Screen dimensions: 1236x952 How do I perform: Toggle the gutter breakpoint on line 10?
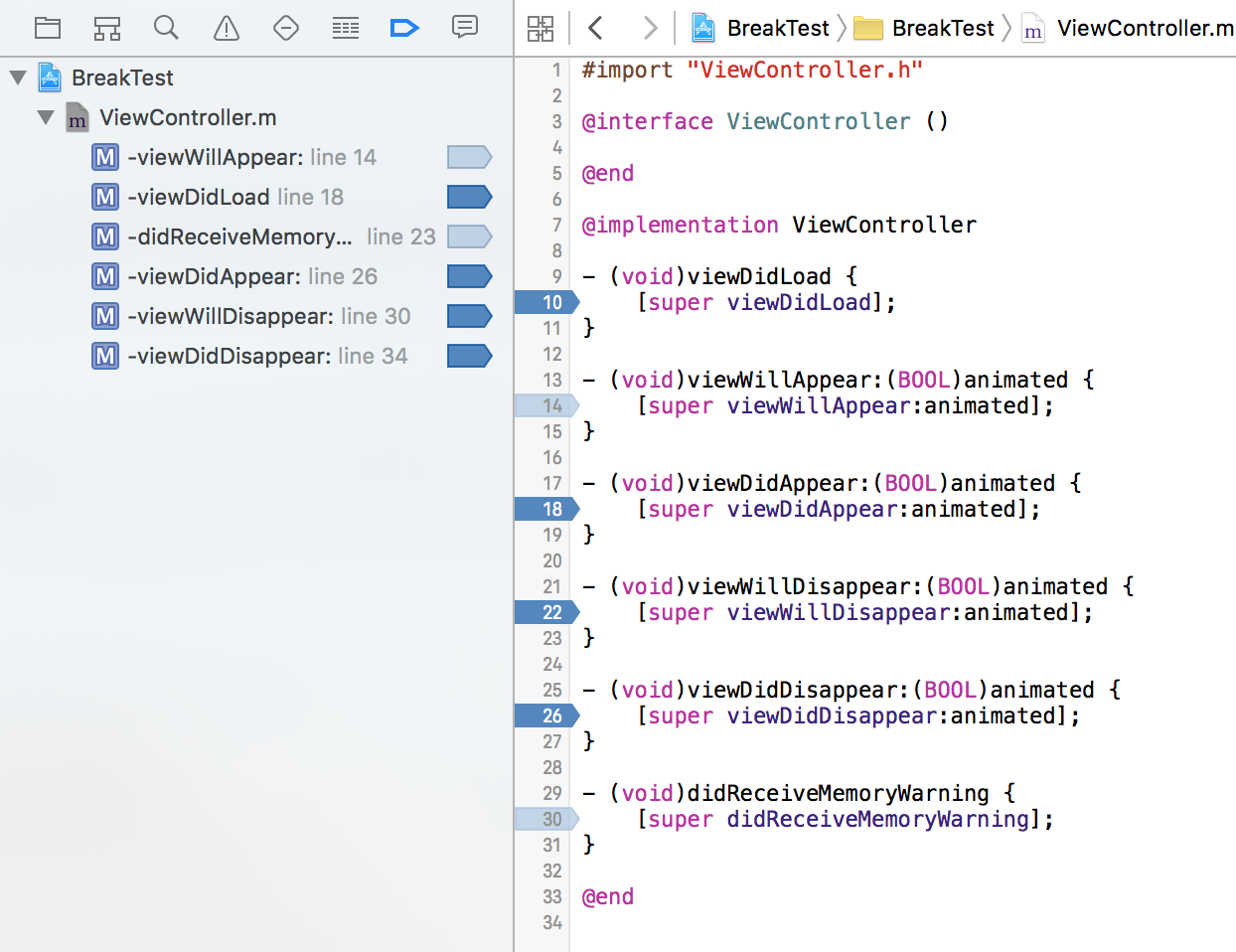tap(546, 302)
